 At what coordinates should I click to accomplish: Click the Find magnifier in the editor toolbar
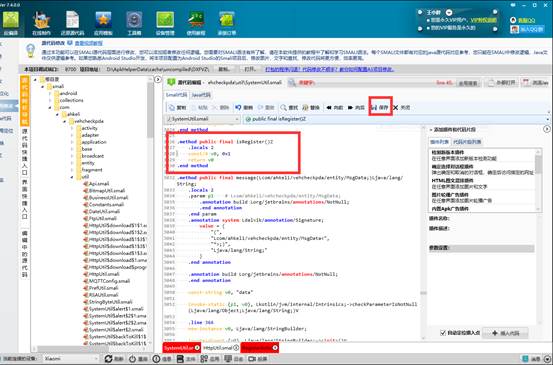[x=284, y=108]
